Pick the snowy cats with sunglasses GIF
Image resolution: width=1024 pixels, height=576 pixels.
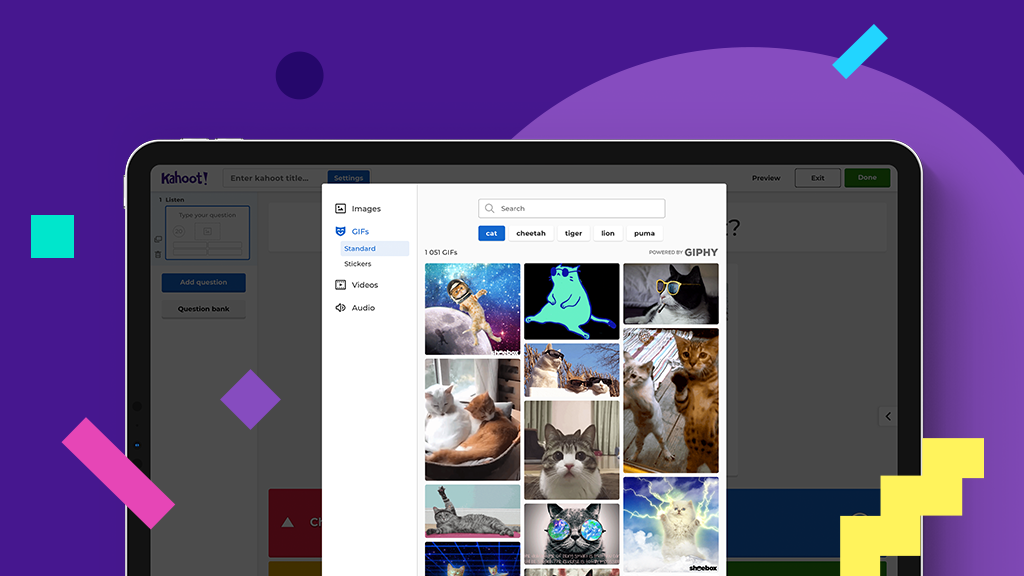[571, 370]
